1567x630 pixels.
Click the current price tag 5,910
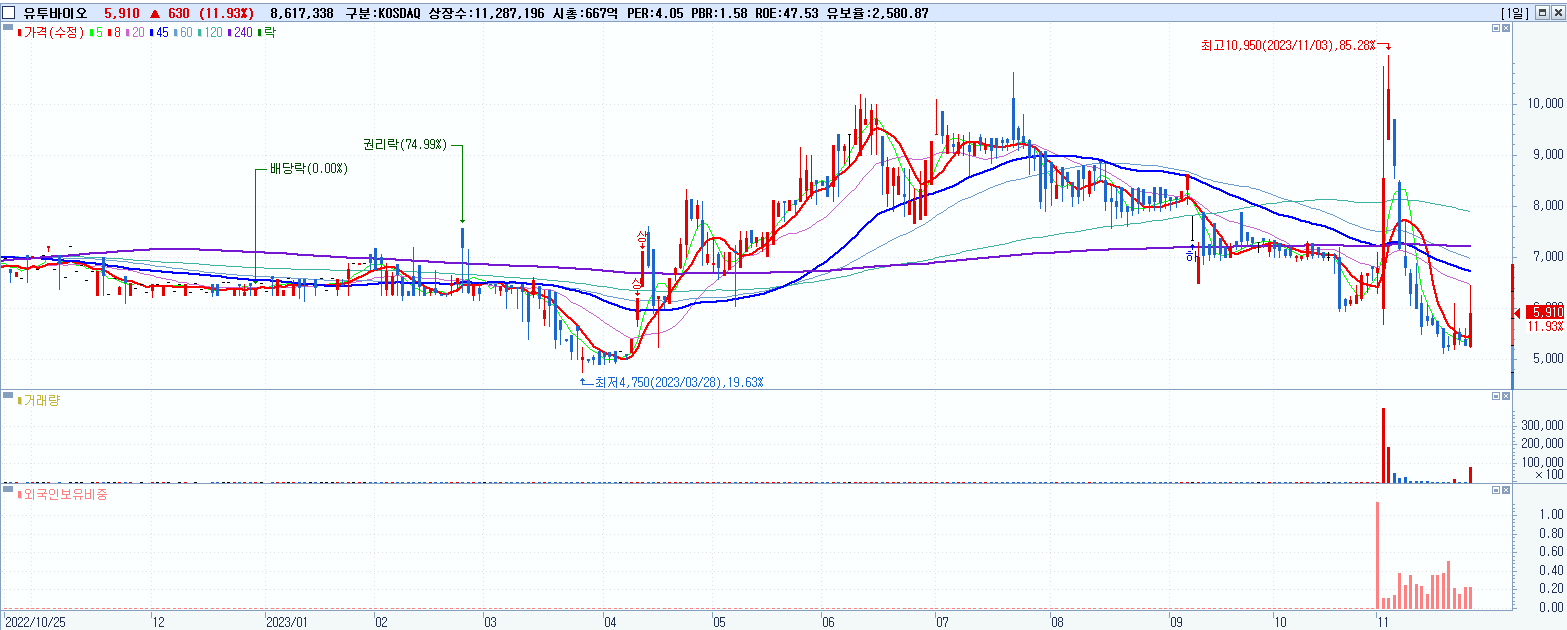click(x=1545, y=313)
